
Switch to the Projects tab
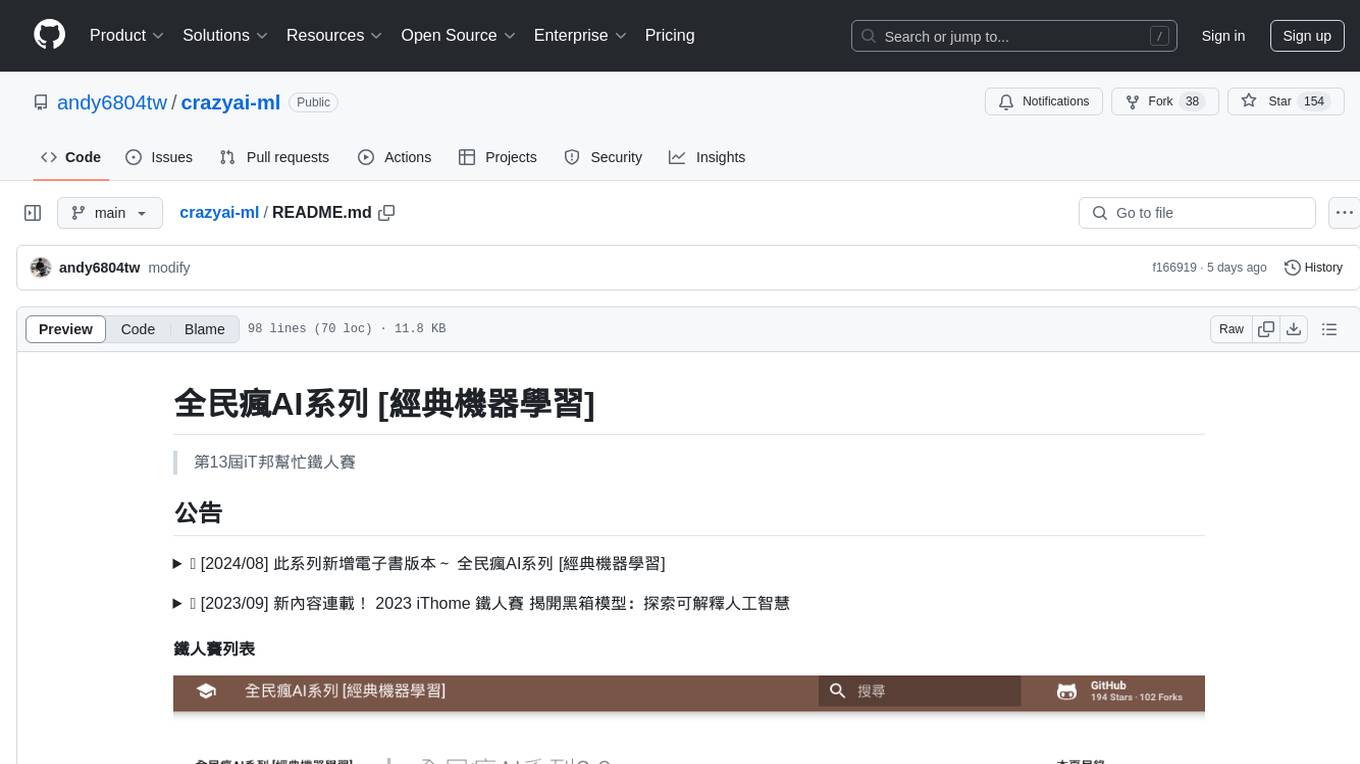coord(497,157)
